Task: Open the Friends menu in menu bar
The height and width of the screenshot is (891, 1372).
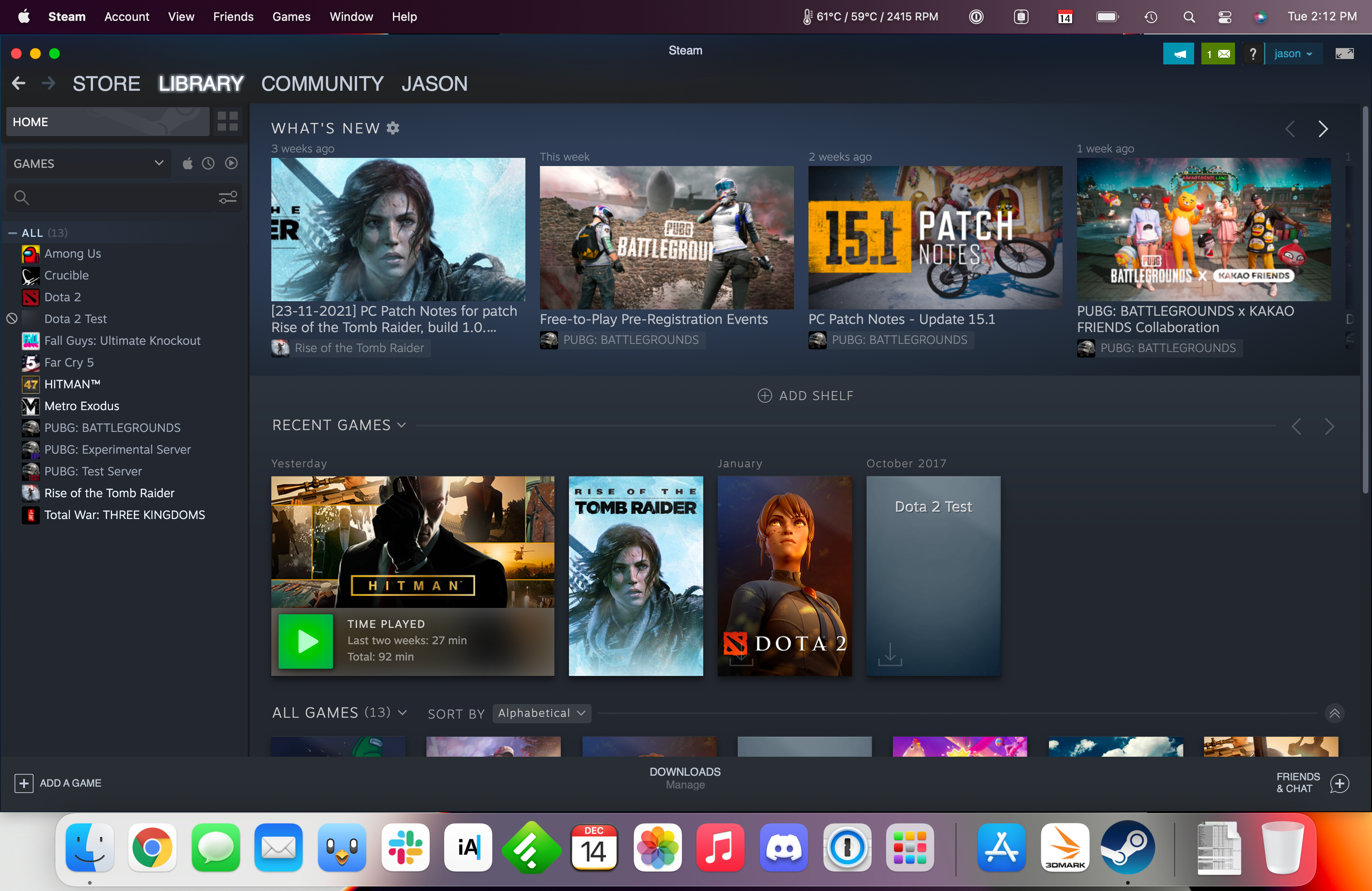Action: (x=233, y=17)
